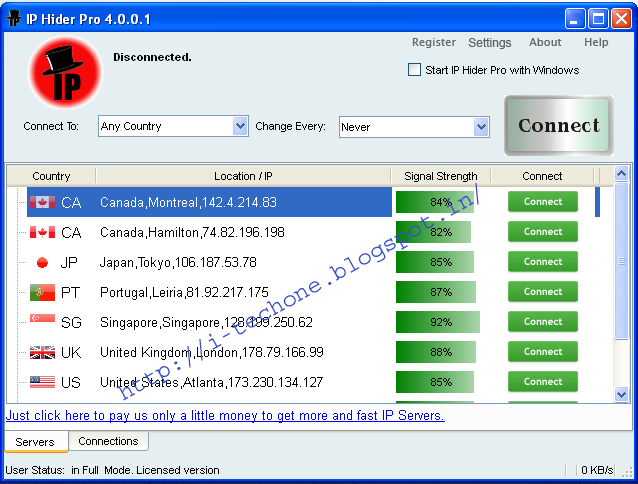Screen dimensions: 638x484
Task: Click the SG country code text
Action: pyautogui.click(x=71, y=323)
